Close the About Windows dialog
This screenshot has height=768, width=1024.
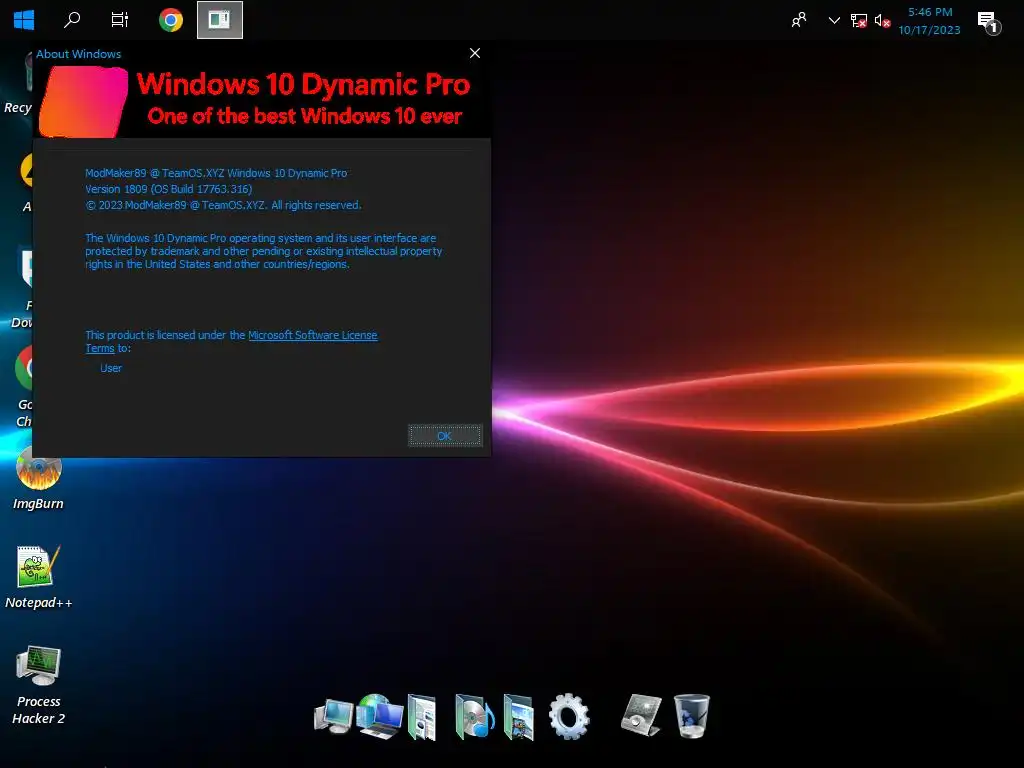point(475,53)
